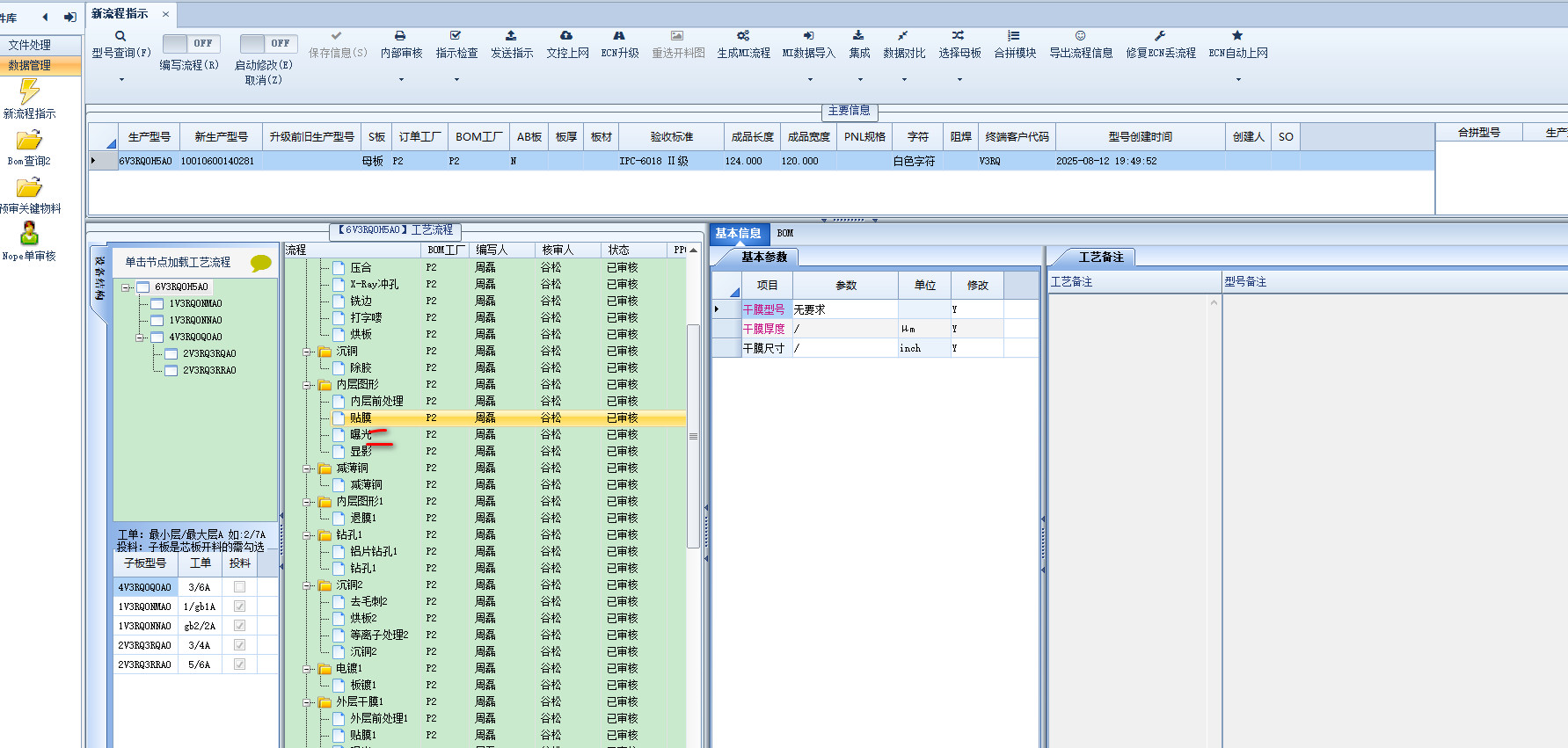Click the 集成 download icon

[858, 36]
